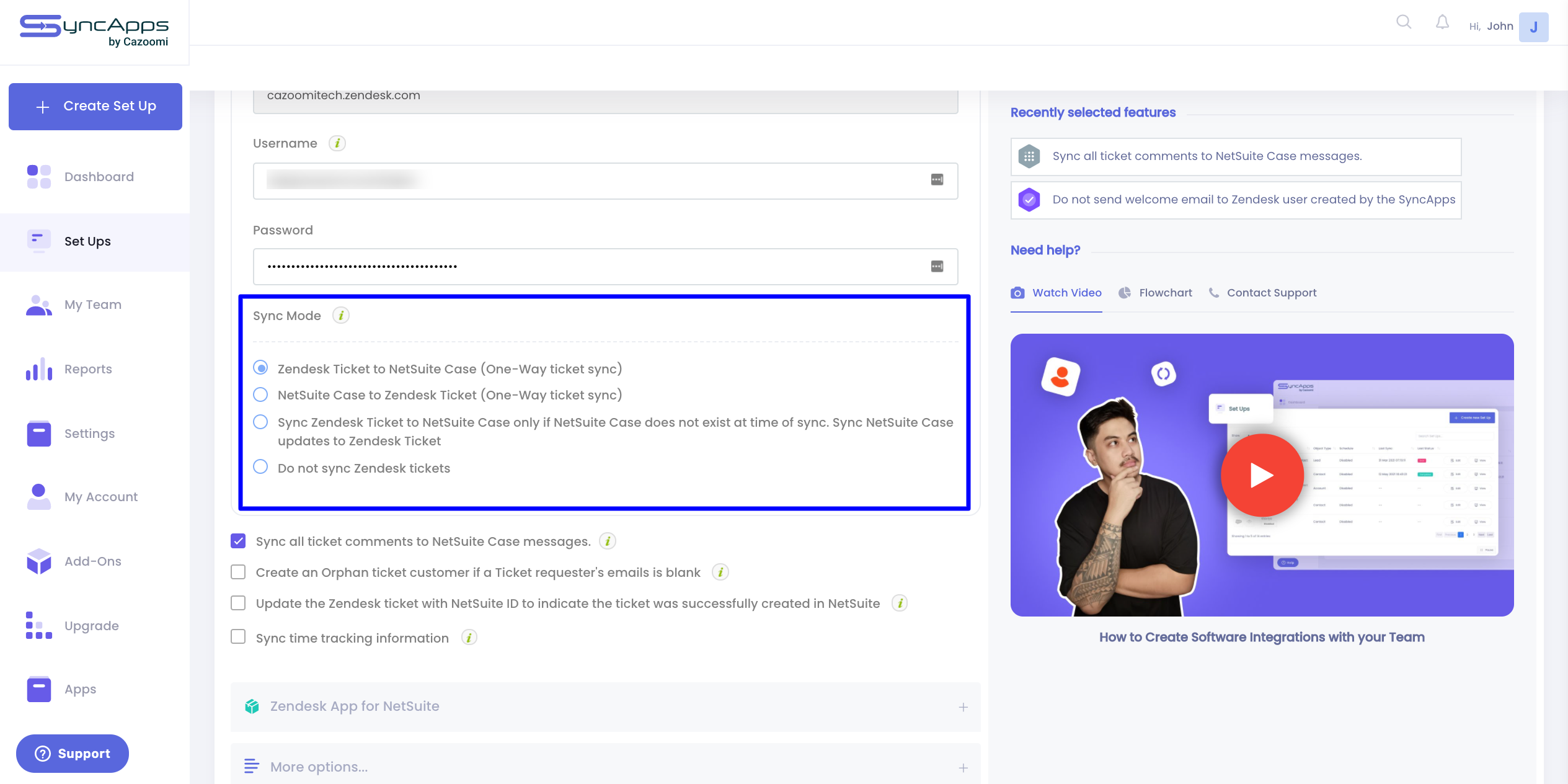The image size is (1568, 784).
Task: Open My Account from the sidebar
Action: (95, 497)
